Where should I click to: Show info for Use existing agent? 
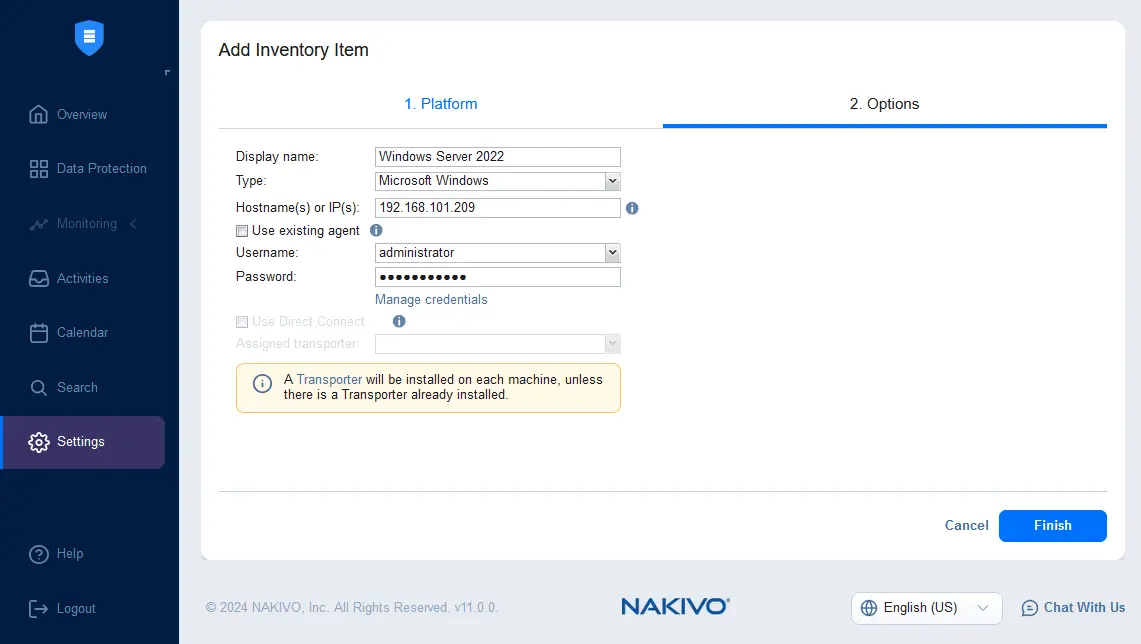point(376,230)
